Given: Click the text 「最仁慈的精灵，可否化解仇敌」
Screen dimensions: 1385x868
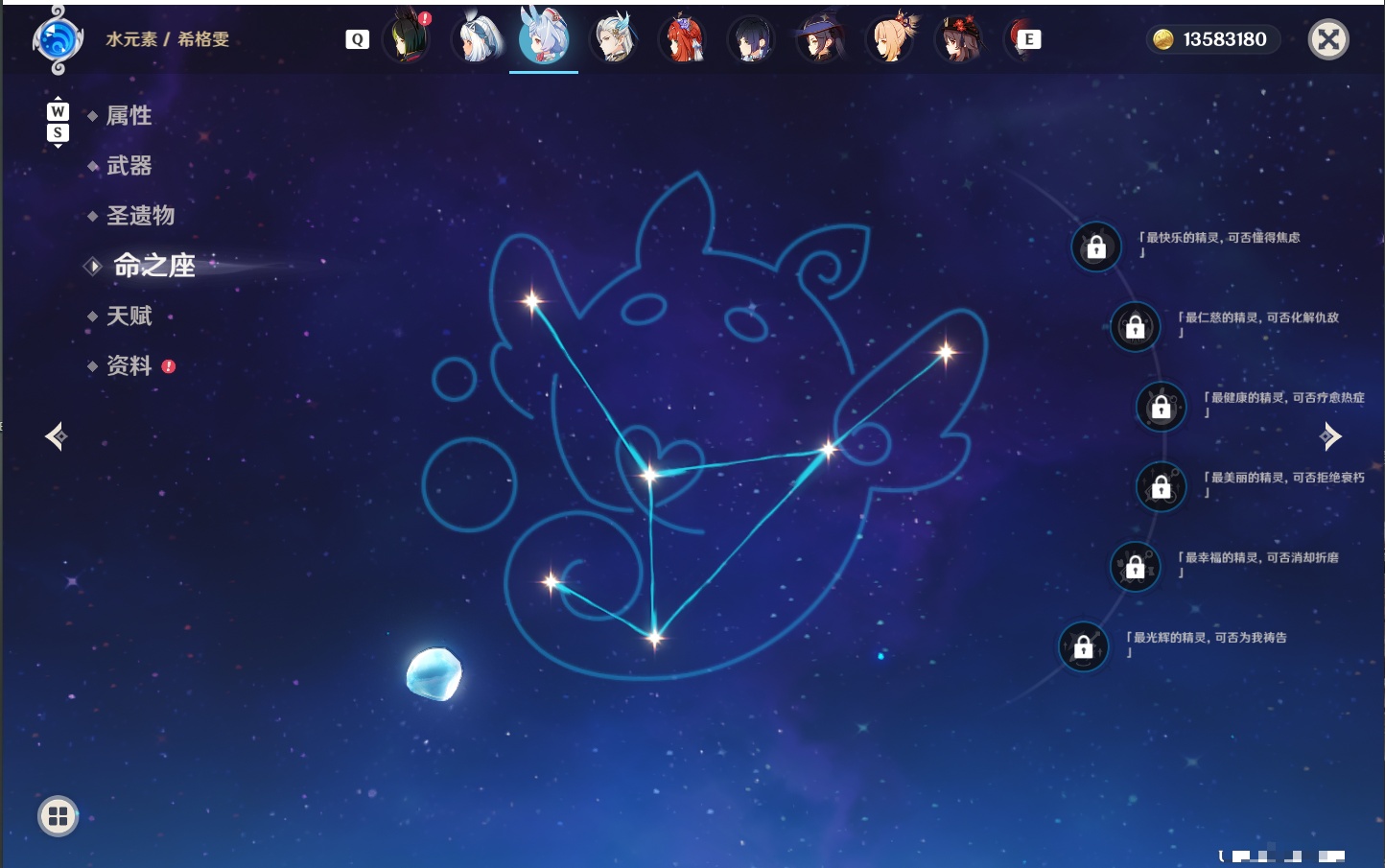Looking at the screenshot, I should click(x=1257, y=324).
